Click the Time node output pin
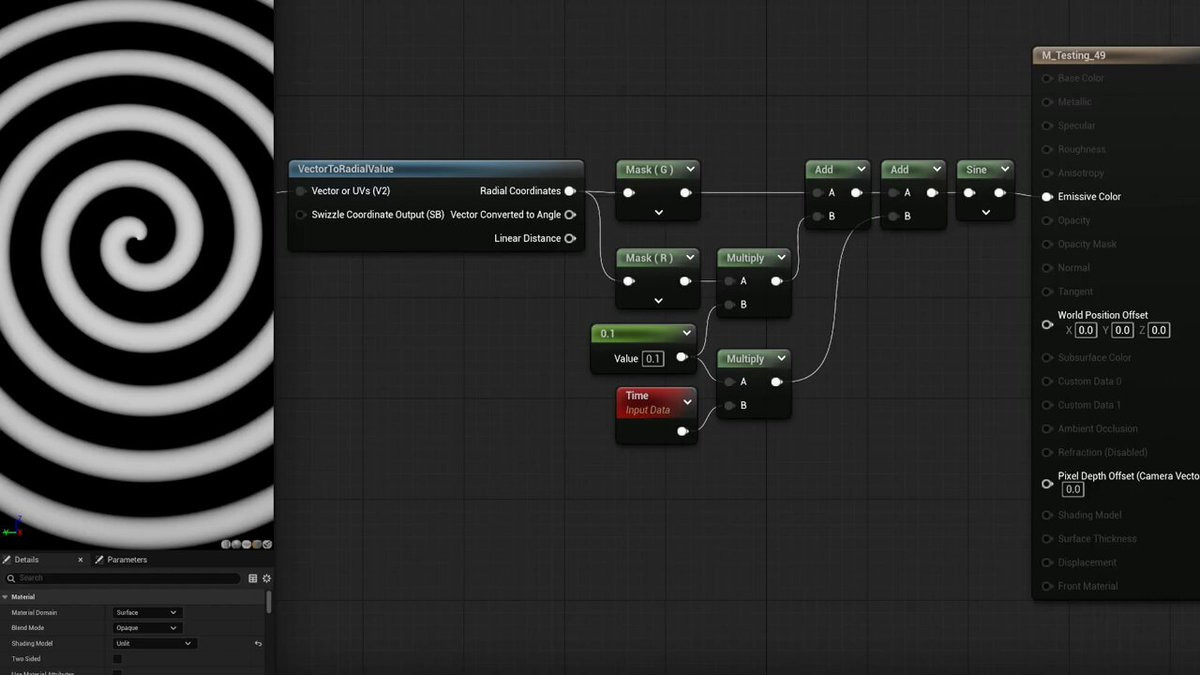The width and height of the screenshot is (1200, 675). 683,431
